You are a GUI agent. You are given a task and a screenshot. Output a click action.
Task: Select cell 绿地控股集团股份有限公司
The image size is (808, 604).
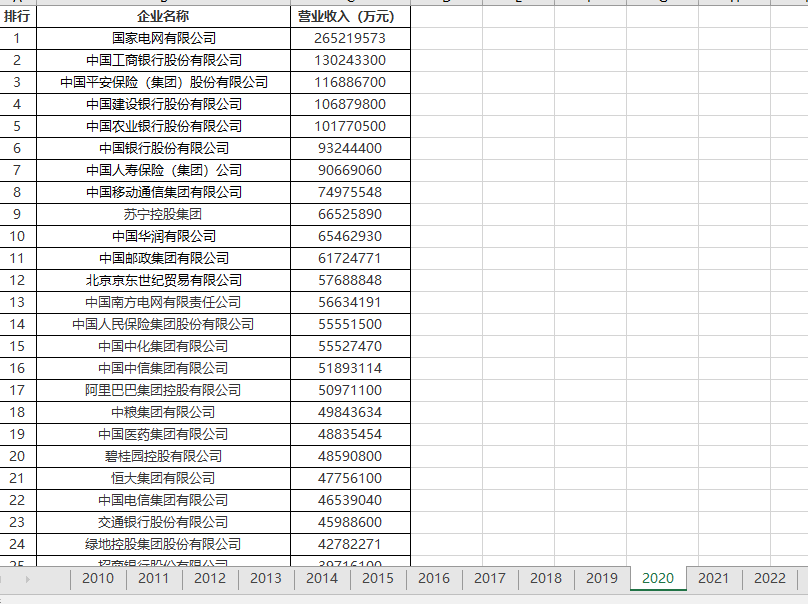(163, 544)
